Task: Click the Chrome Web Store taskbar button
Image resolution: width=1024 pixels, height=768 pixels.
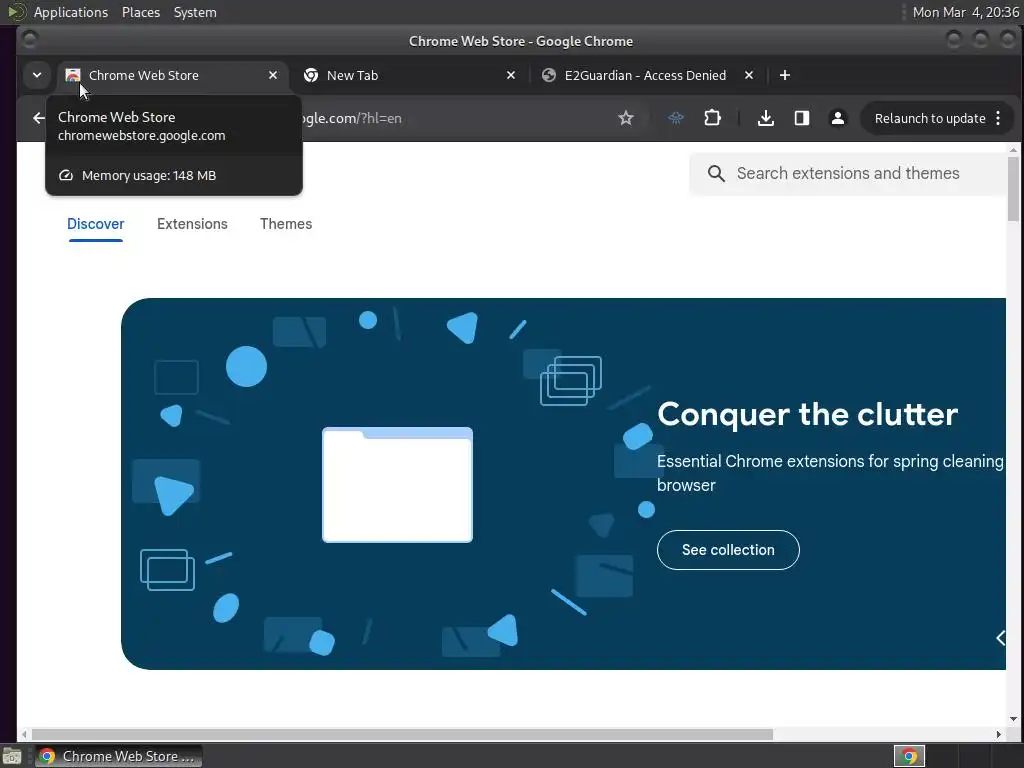Action: click(118, 756)
